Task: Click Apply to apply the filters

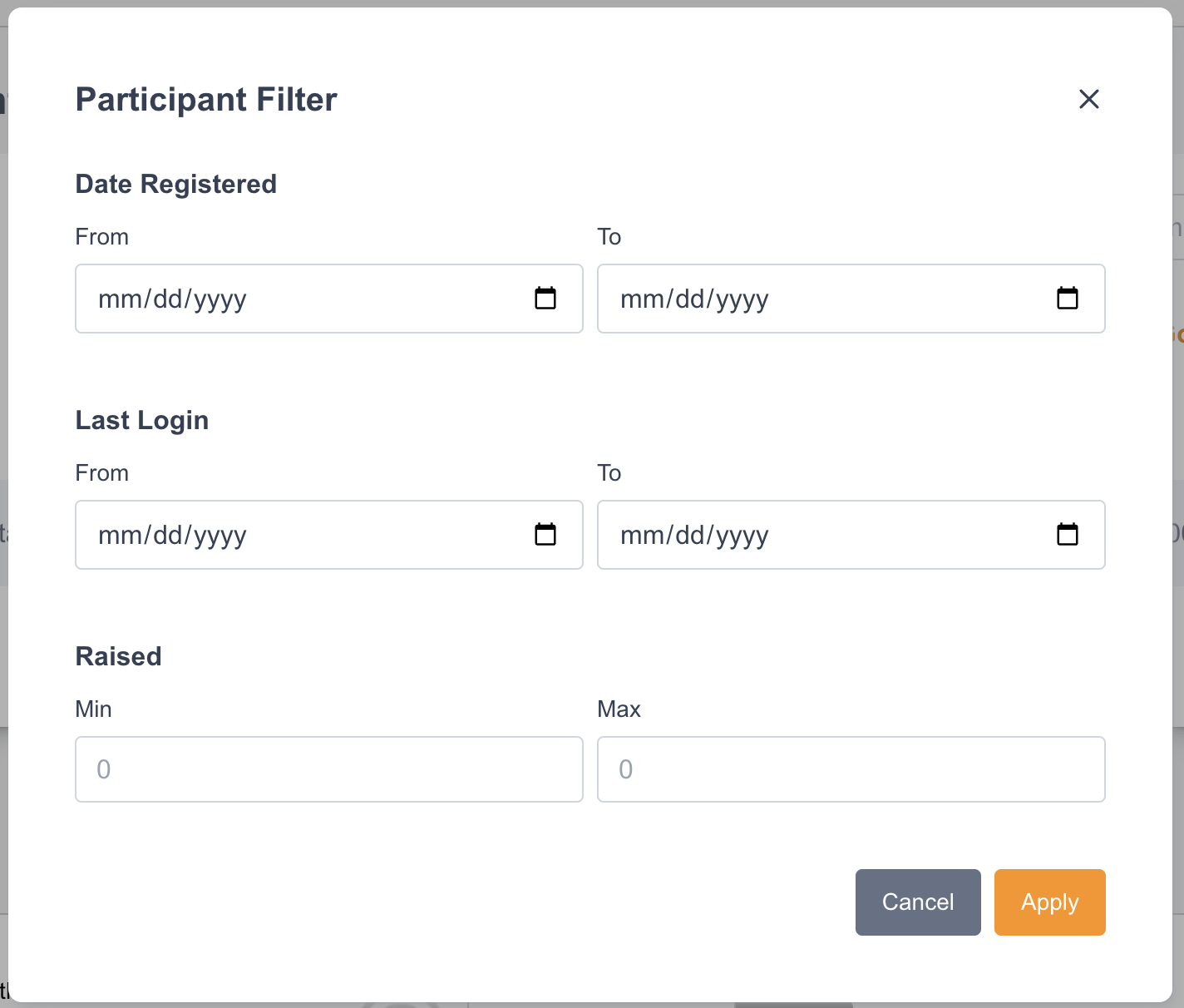Action: 1049,902
